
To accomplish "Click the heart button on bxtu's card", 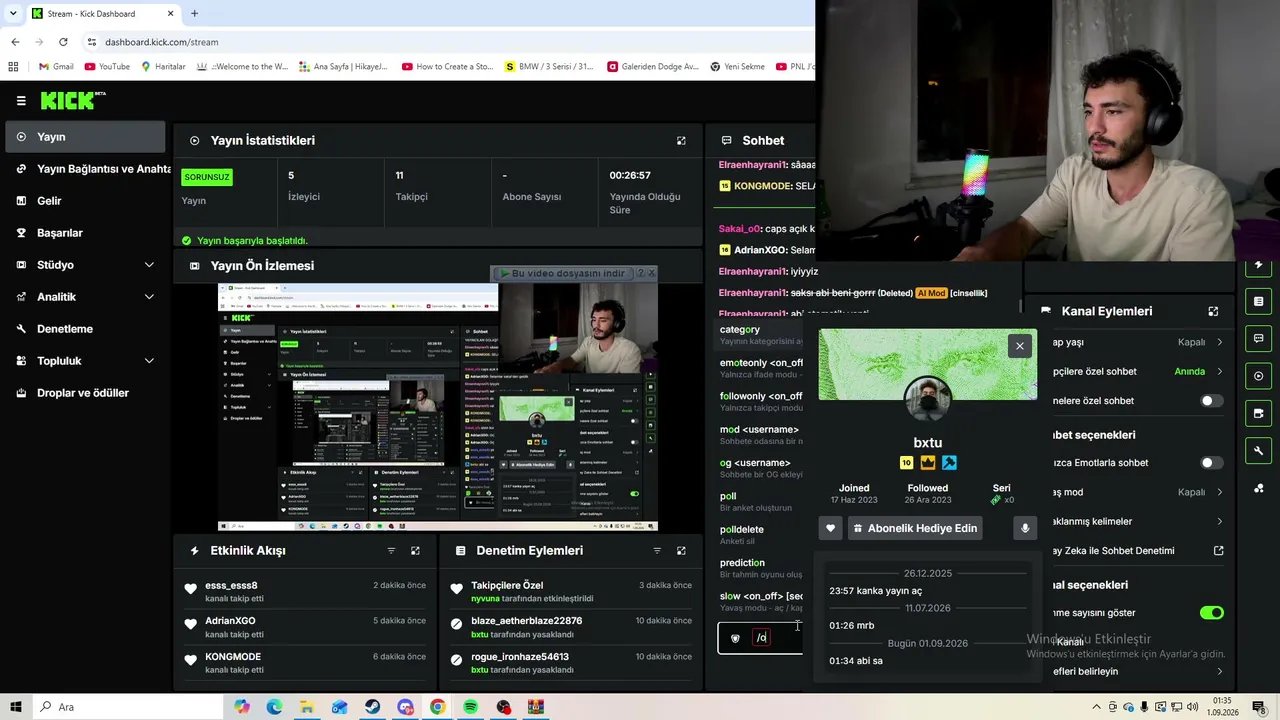I will click(830, 528).
